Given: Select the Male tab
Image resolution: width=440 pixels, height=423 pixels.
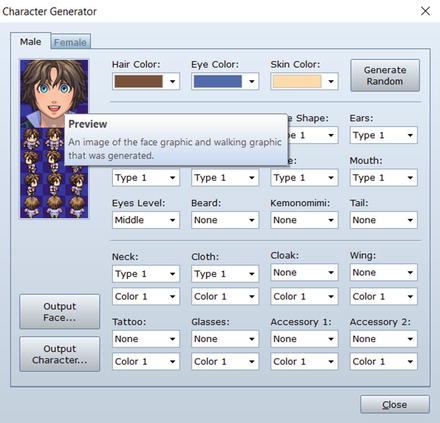Looking at the screenshot, I should [x=31, y=41].
